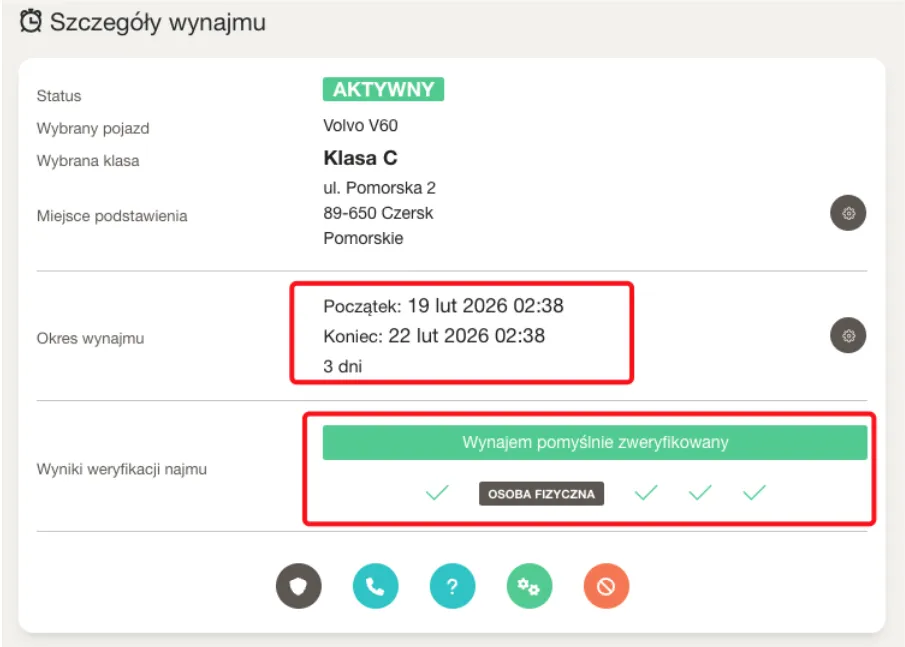Click the 'ul. Pomorska 2' address line
905x647 pixels.
(x=379, y=188)
